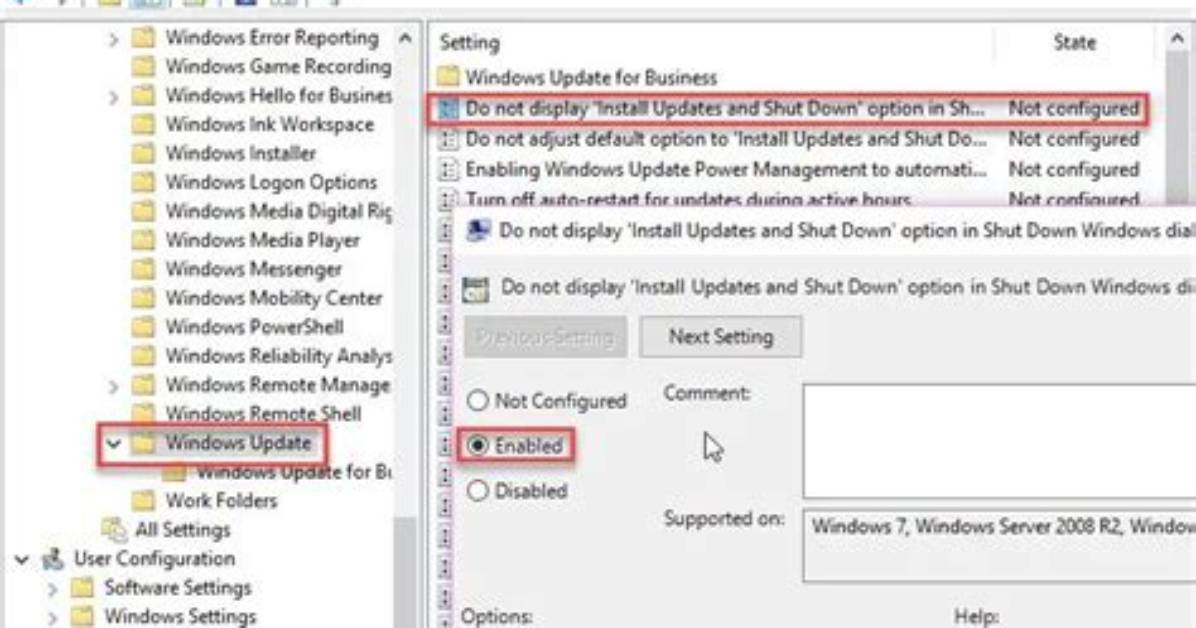Select the Enabled radio option
Viewport: 1196px width, 628px height.
coord(477,445)
